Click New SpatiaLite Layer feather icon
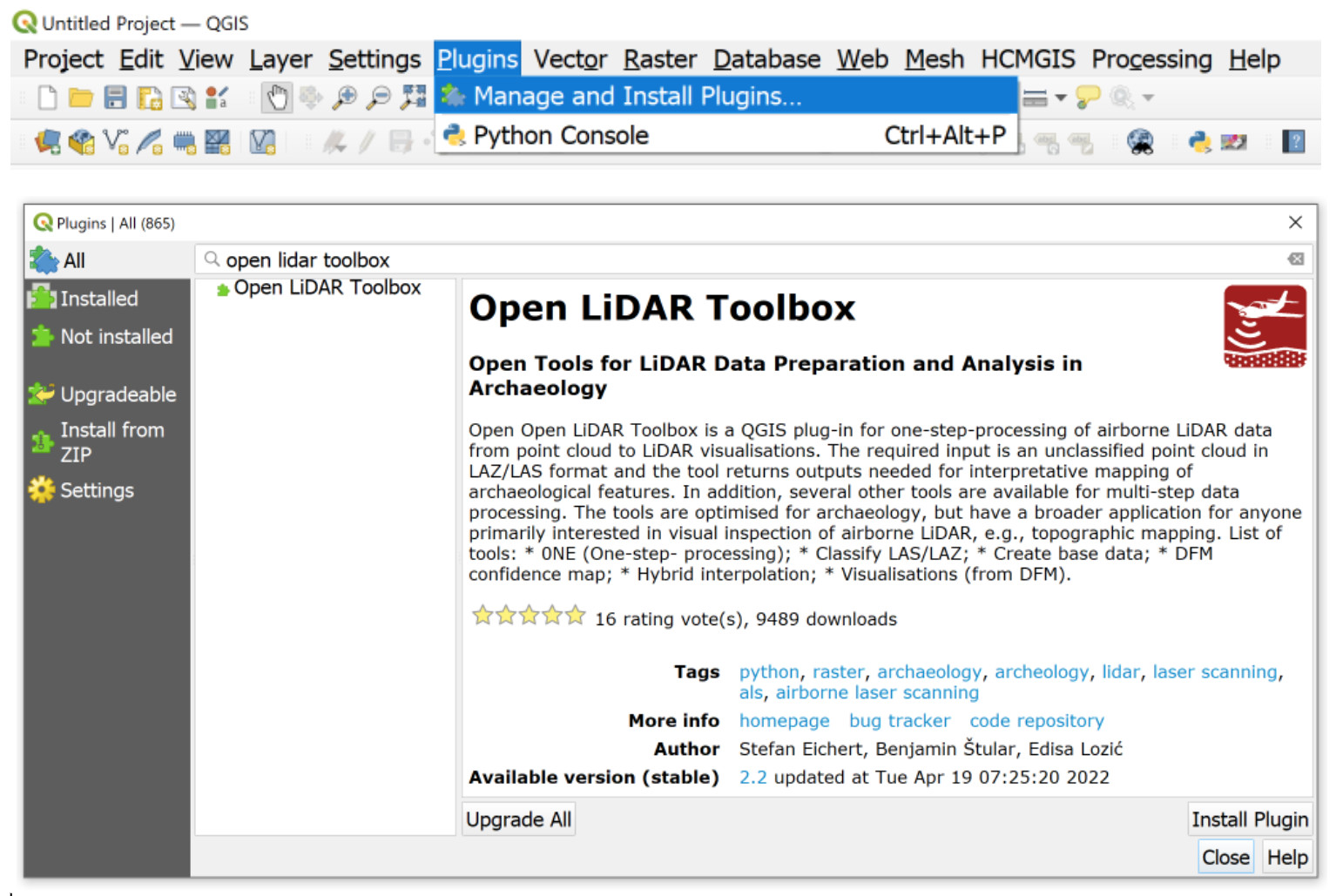This screenshot has width=1336, height=896. point(150,141)
